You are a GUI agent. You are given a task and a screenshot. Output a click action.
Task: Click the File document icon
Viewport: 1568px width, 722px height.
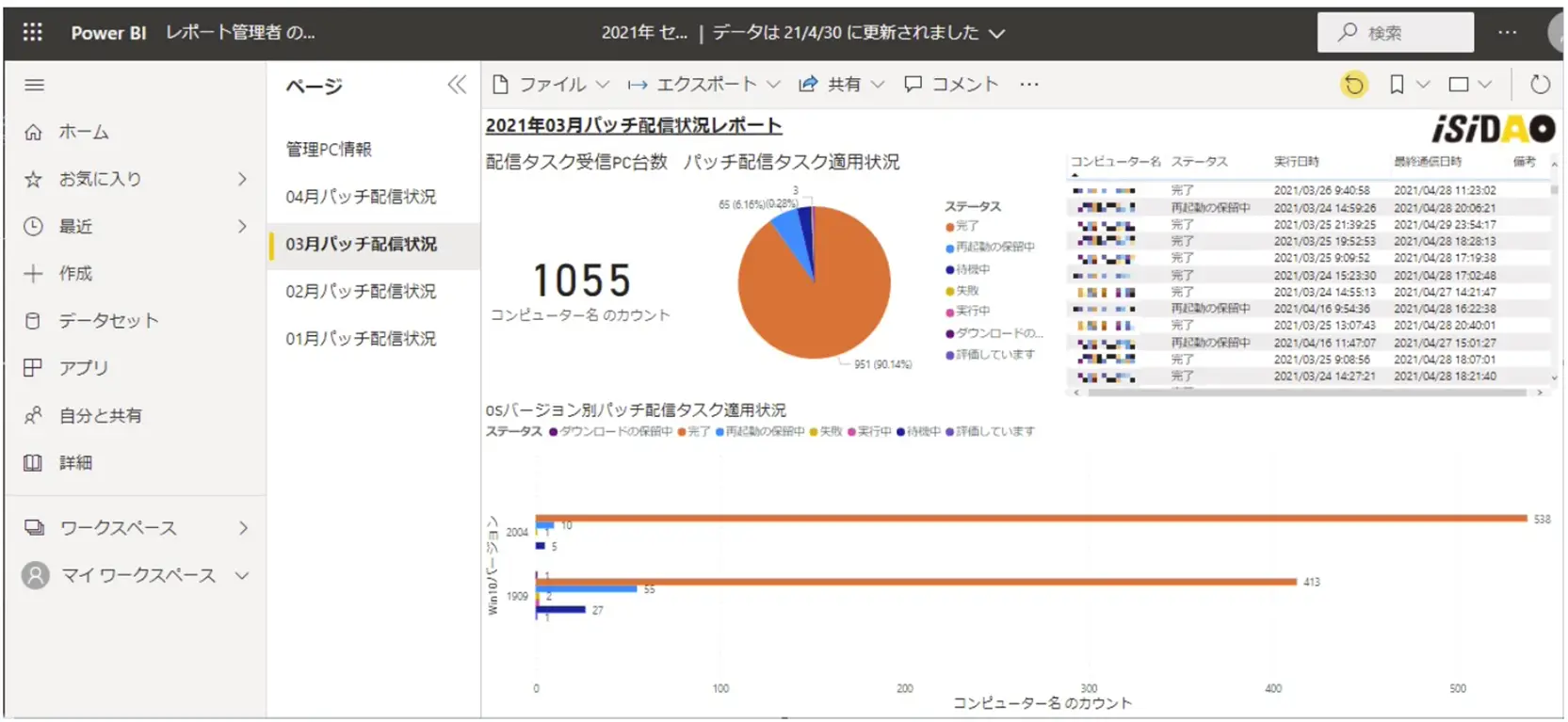coord(501,85)
